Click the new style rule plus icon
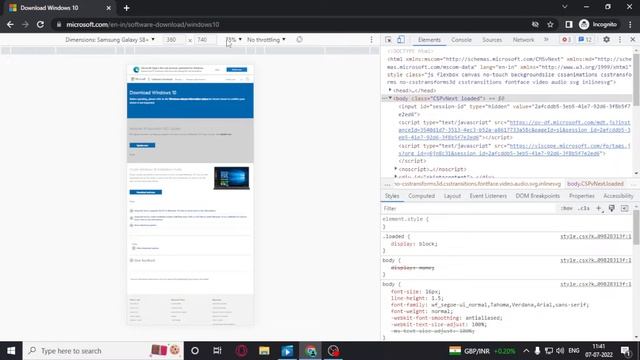This screenshot has width=640, height=360. pyautogui.click(x=599, y=208)
